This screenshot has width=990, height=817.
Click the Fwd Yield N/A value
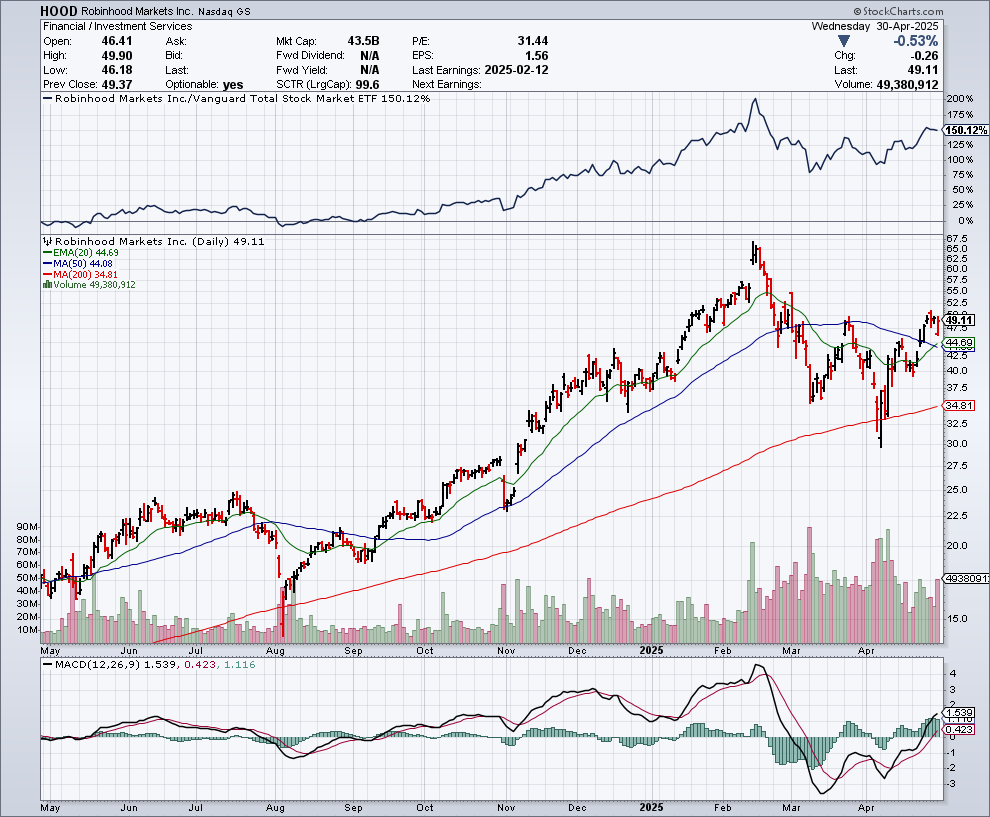(x=369, y=70)
